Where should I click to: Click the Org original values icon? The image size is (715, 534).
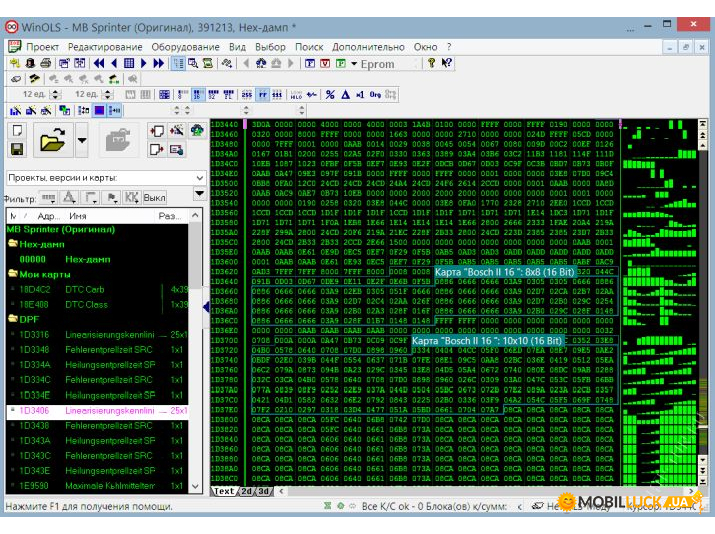pos(375,94)
